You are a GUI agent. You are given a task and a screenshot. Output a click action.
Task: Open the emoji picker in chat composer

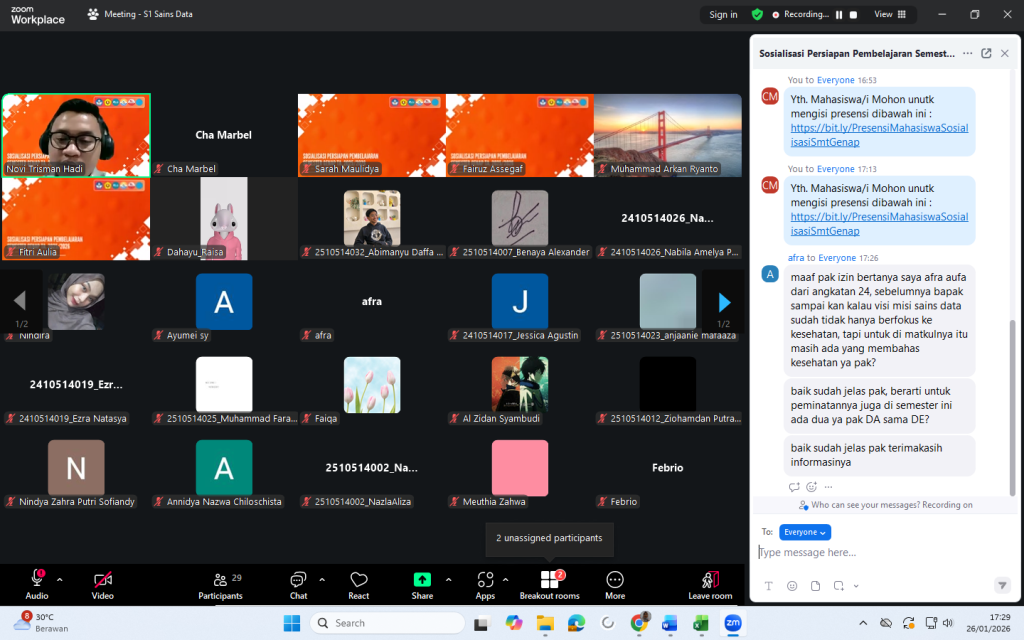(792, 585)
